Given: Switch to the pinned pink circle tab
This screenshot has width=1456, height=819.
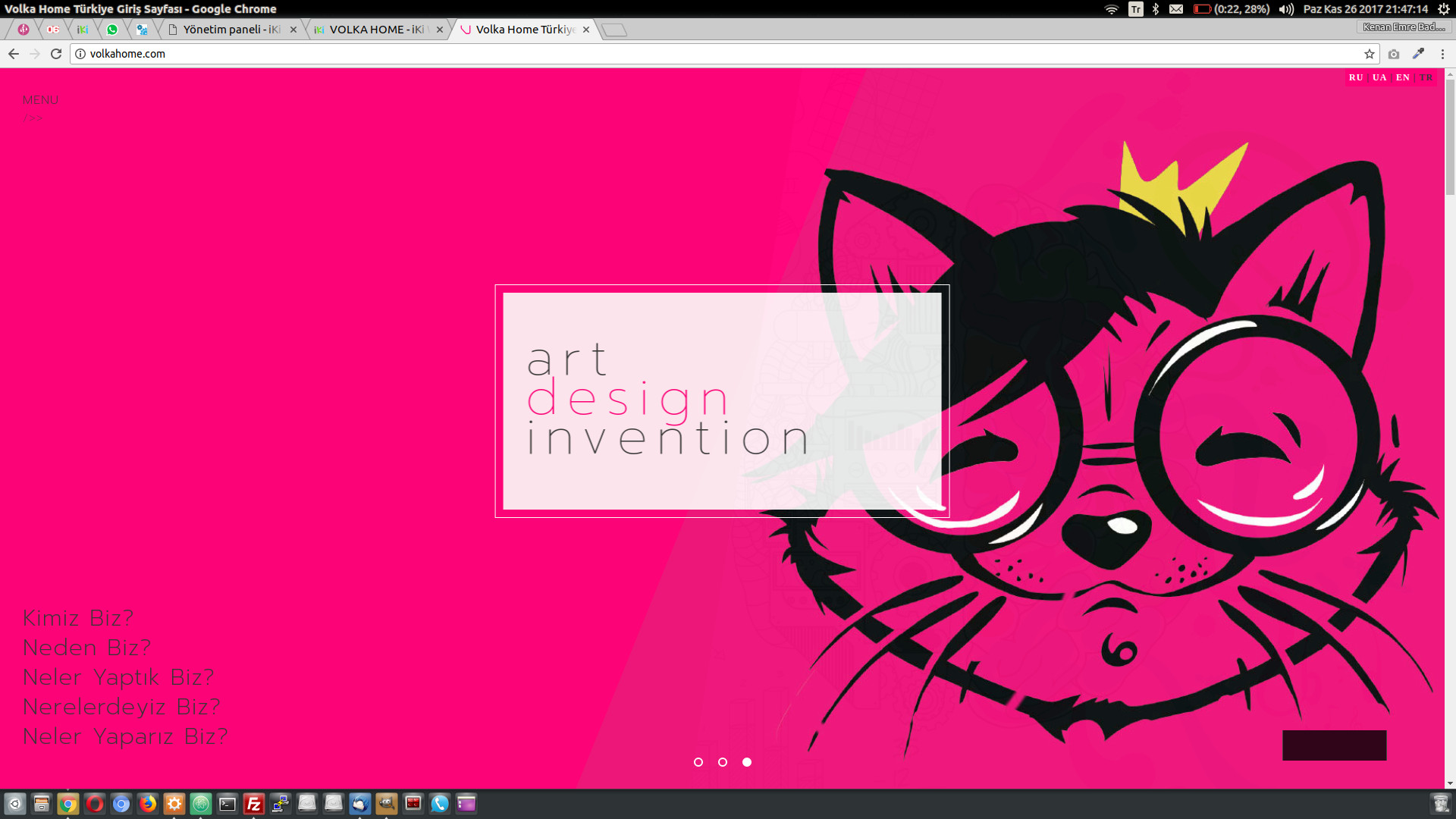Looking at the screenshot, I should 24,30.
